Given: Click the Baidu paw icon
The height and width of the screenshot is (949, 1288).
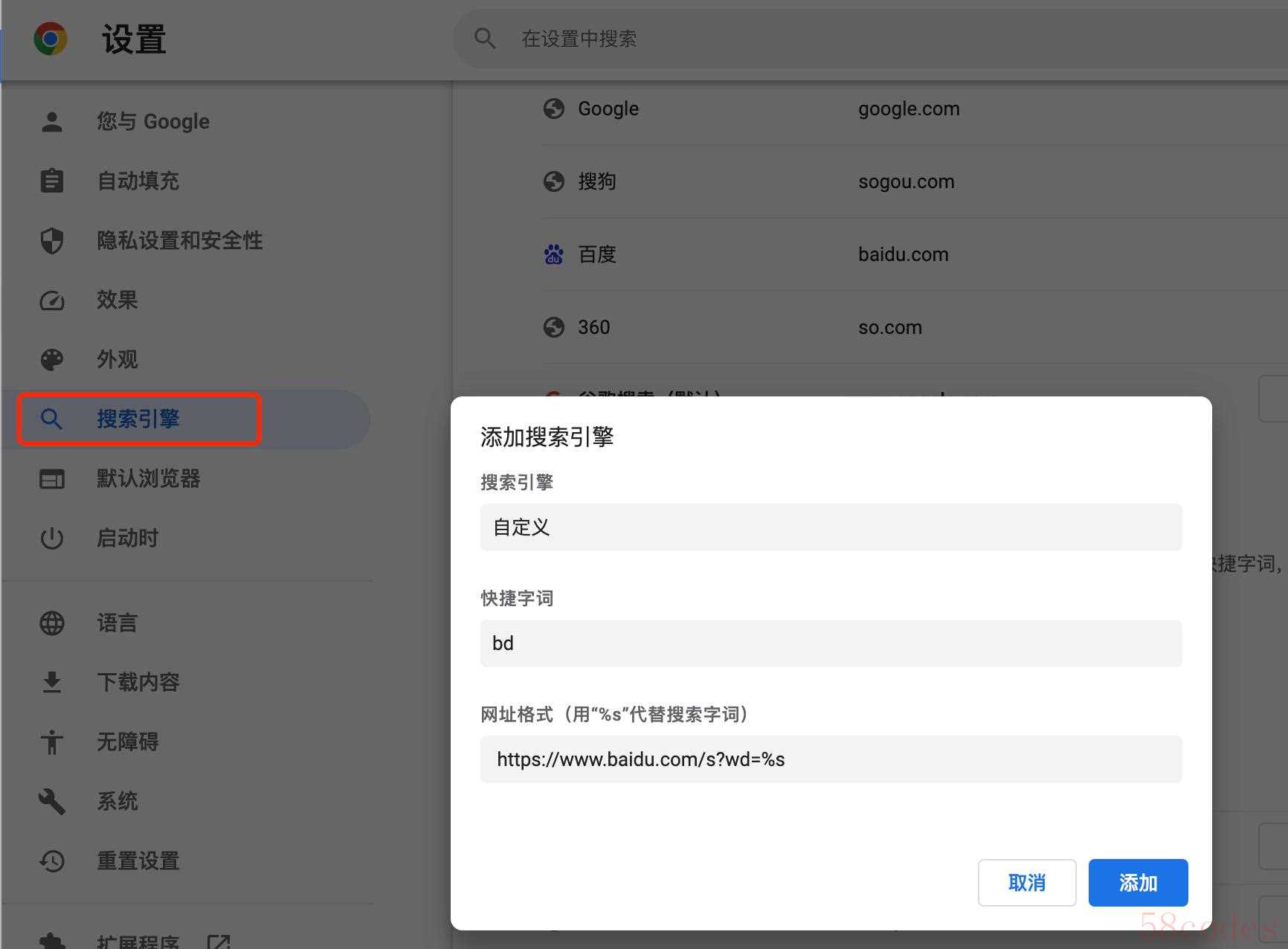Looking at the screenshot, I should (x=554, y=254).
